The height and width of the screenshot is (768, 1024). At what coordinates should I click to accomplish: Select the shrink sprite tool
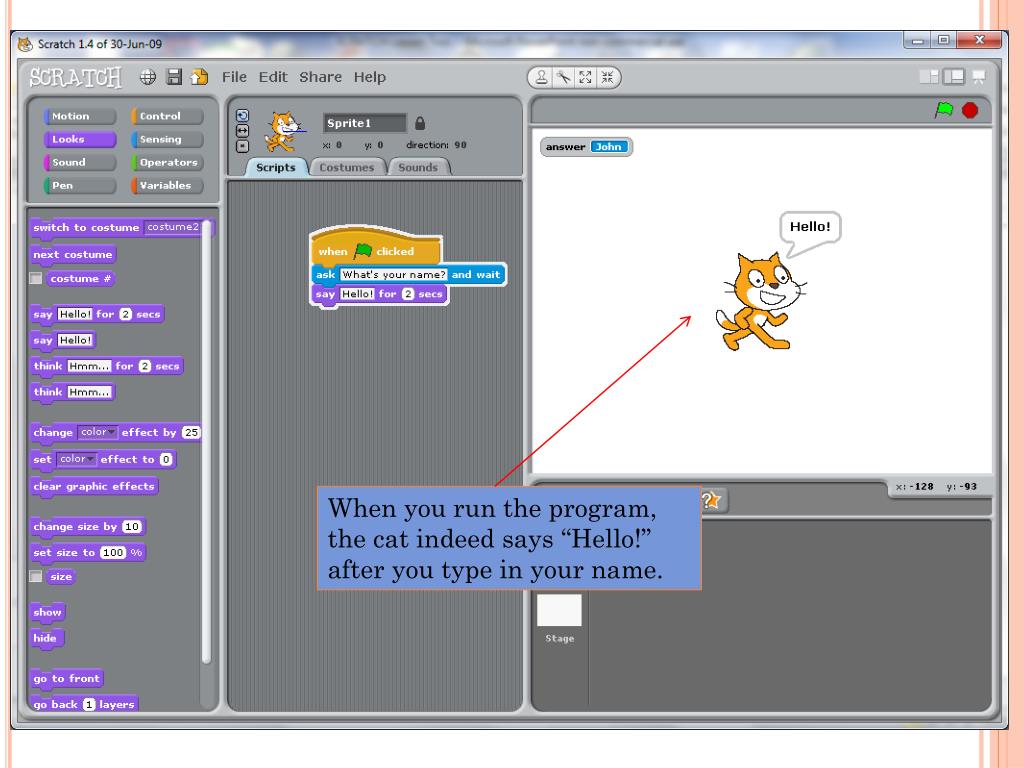607,78
